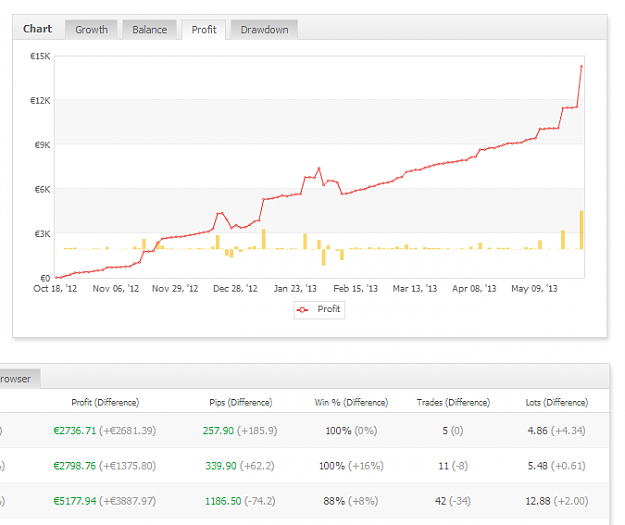The width and height of the screenshot is (625, 525).
Task: Click the tallest yellow bar at chart's right end
Action: [x=582, y=230]
